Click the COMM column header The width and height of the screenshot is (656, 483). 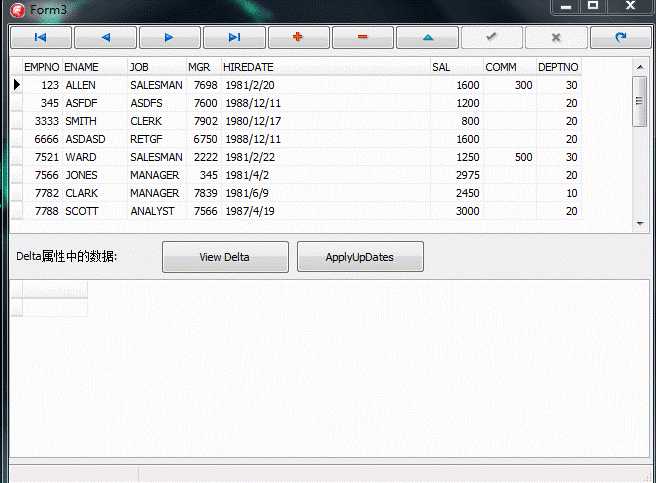pos(510,67)
